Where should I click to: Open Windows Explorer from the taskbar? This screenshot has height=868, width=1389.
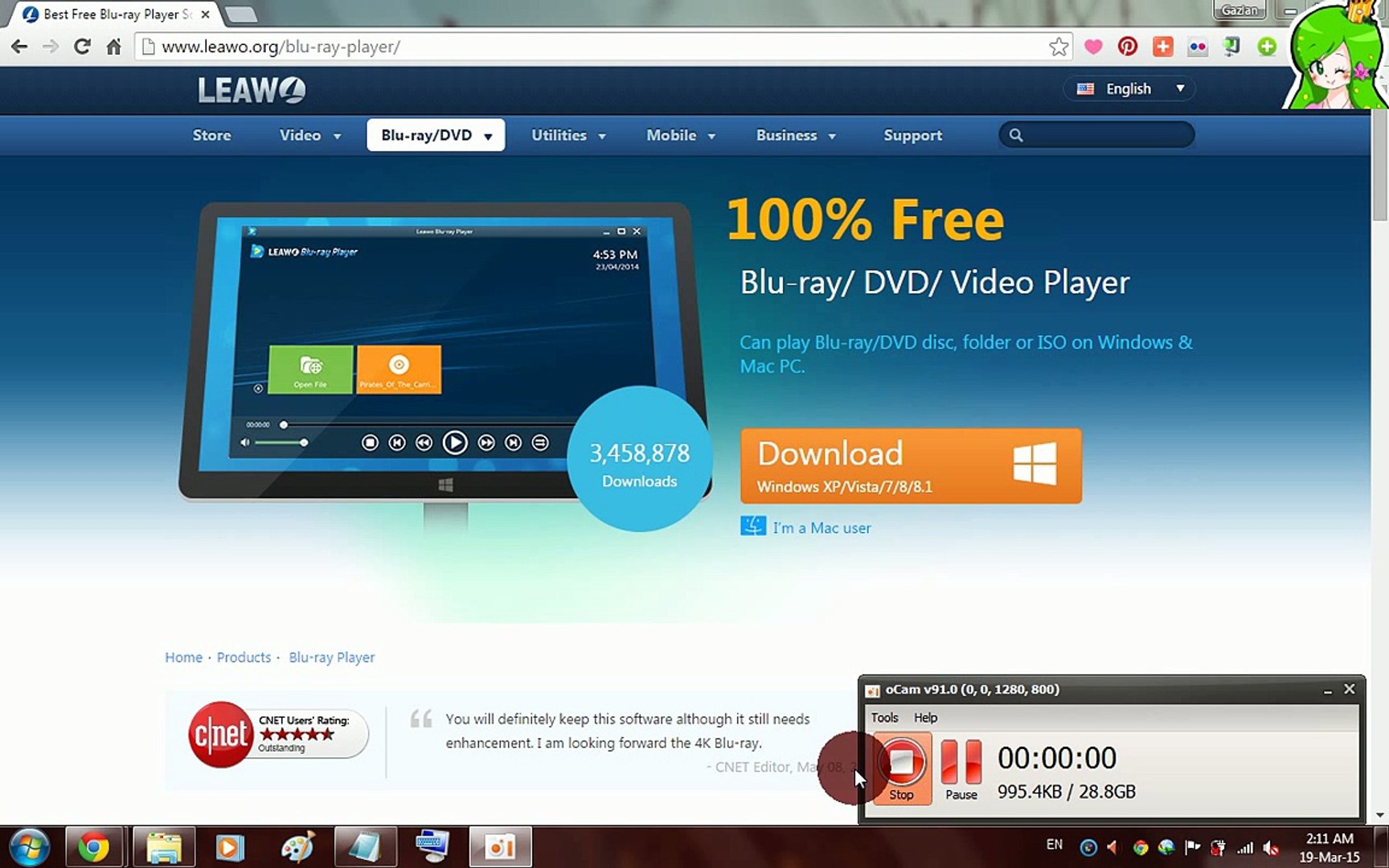(164, 847)
